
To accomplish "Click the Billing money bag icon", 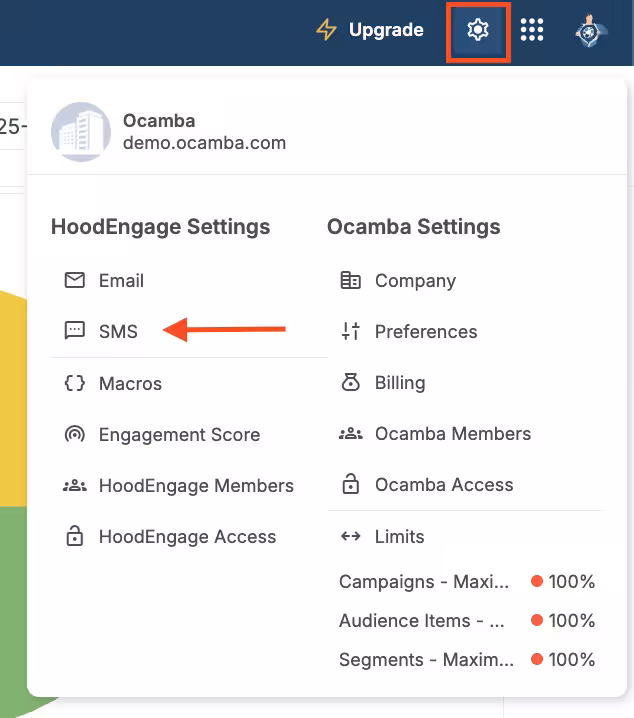I will [x=350, y=383].
